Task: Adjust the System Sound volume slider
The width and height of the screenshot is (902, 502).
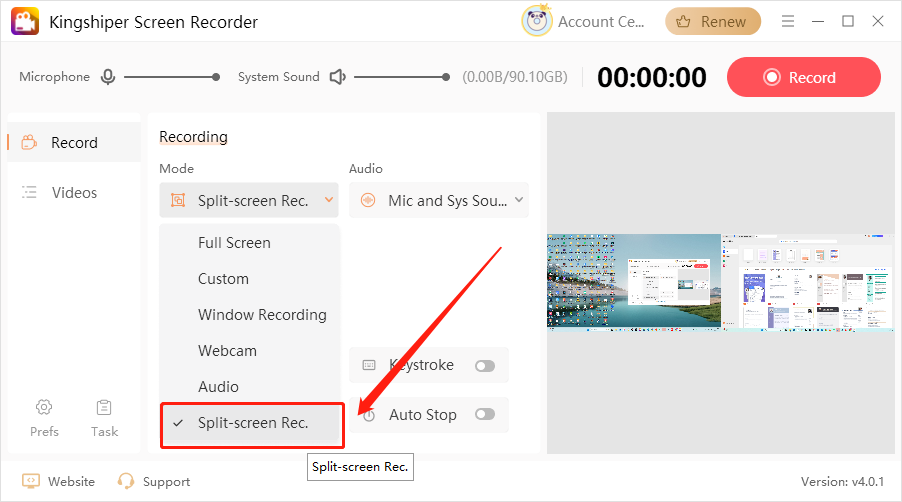Action: [x=402, y=77]
